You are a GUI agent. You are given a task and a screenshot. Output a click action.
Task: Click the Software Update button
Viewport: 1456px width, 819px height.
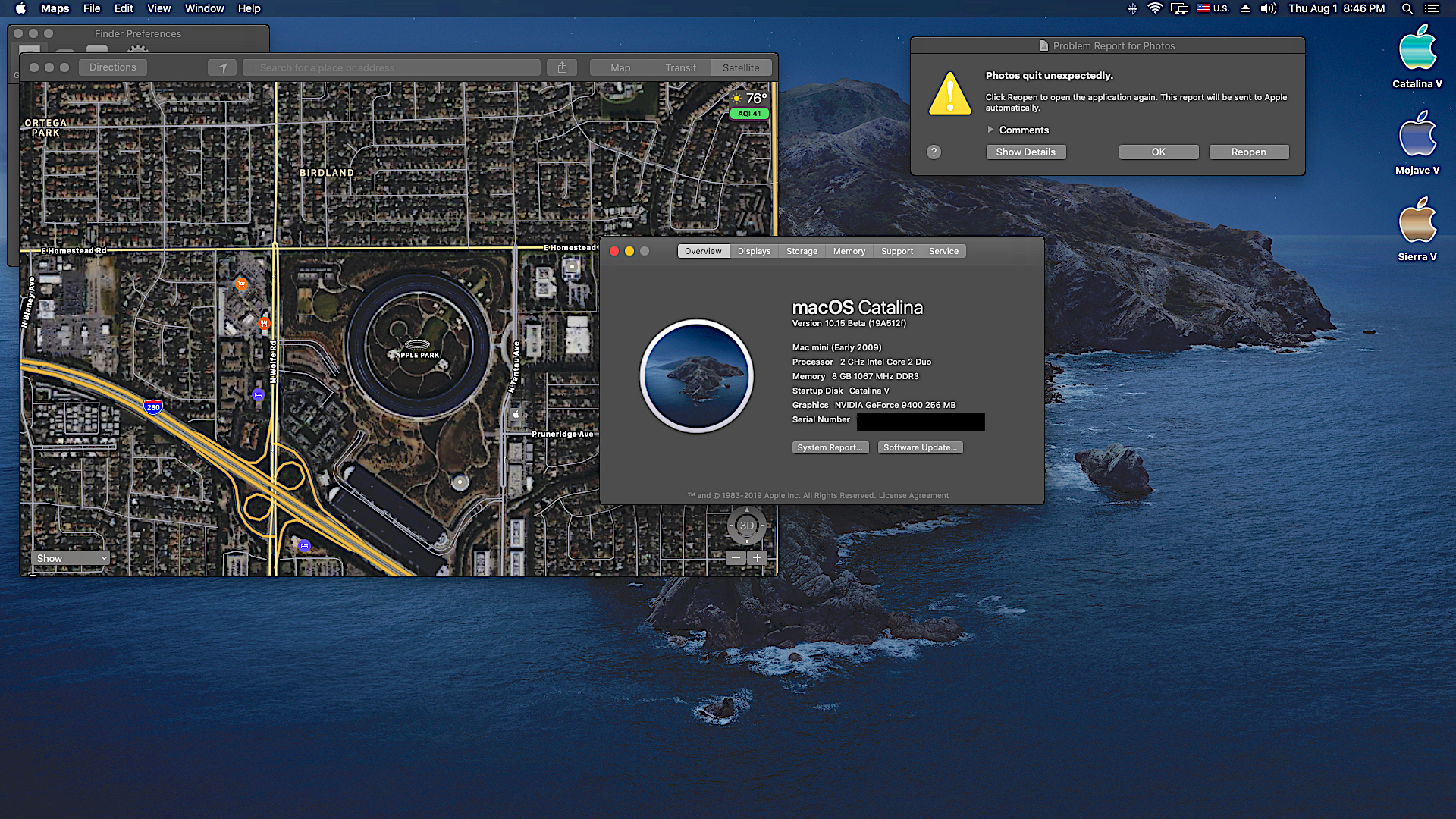tap(920, 447)
